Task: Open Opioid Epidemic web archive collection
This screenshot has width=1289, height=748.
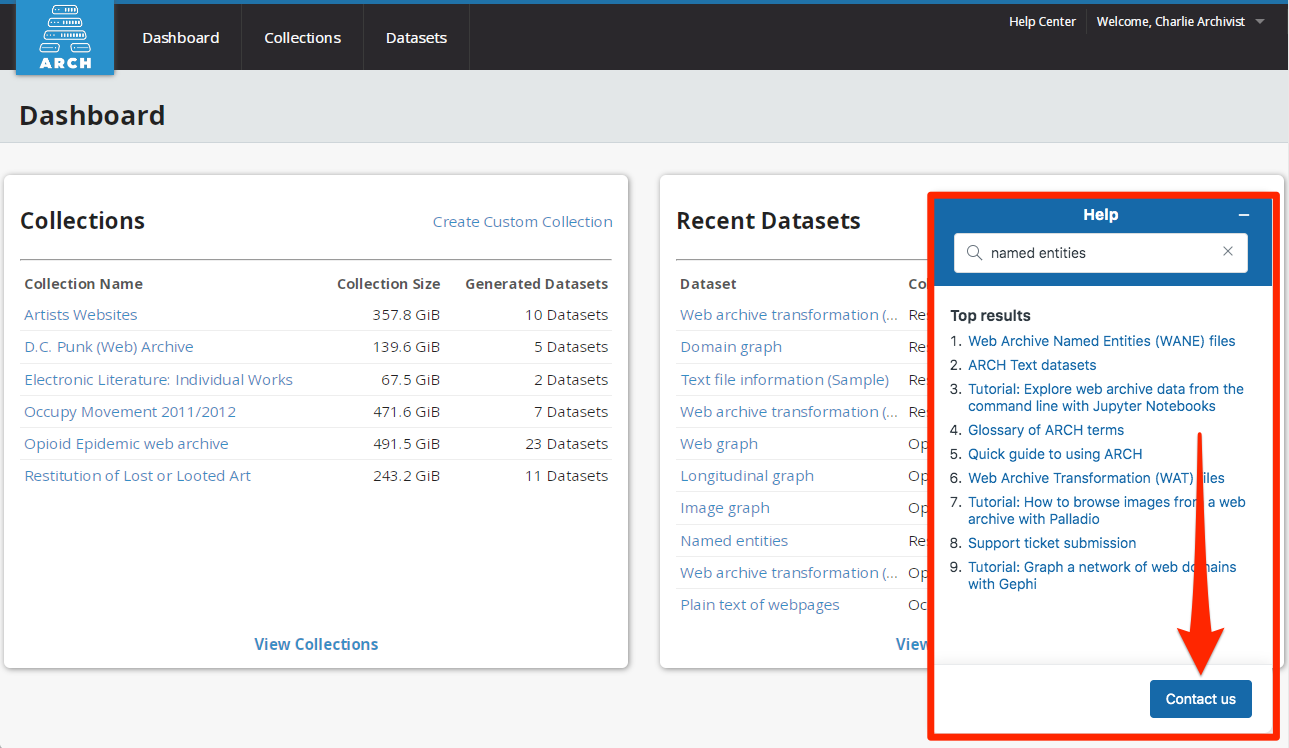Action: click(127, 444)
